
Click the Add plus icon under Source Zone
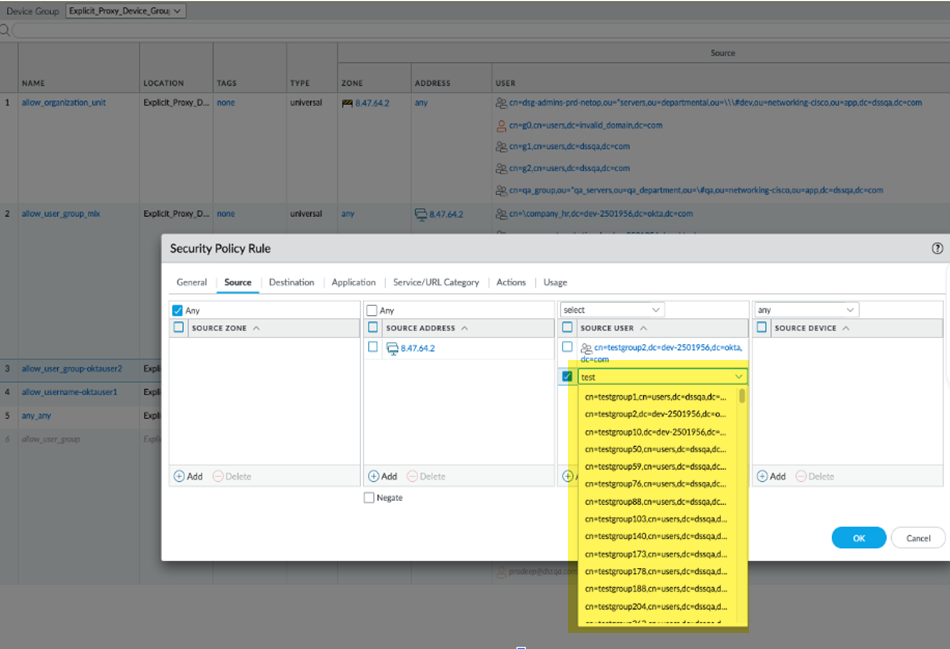point(179,476)
